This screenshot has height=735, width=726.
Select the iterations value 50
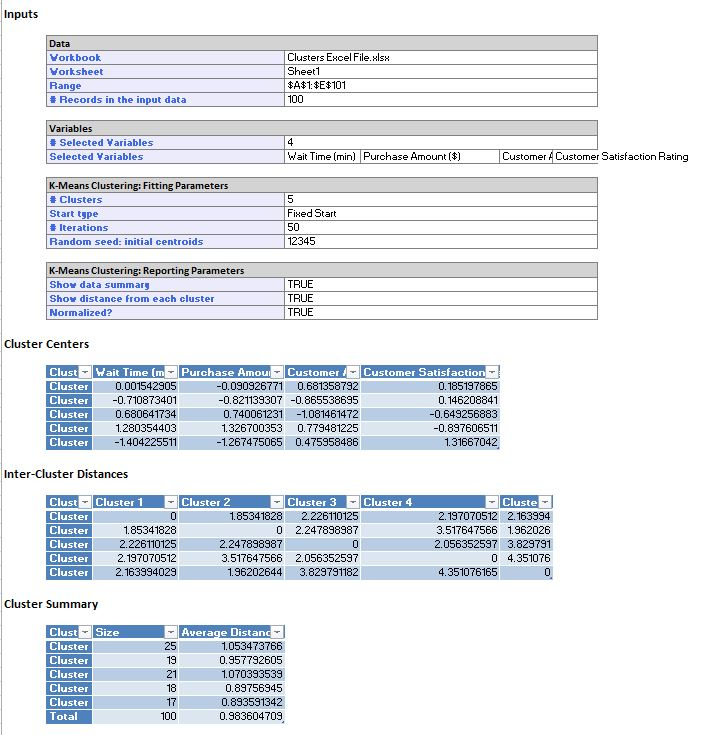[x=441, y=227]
